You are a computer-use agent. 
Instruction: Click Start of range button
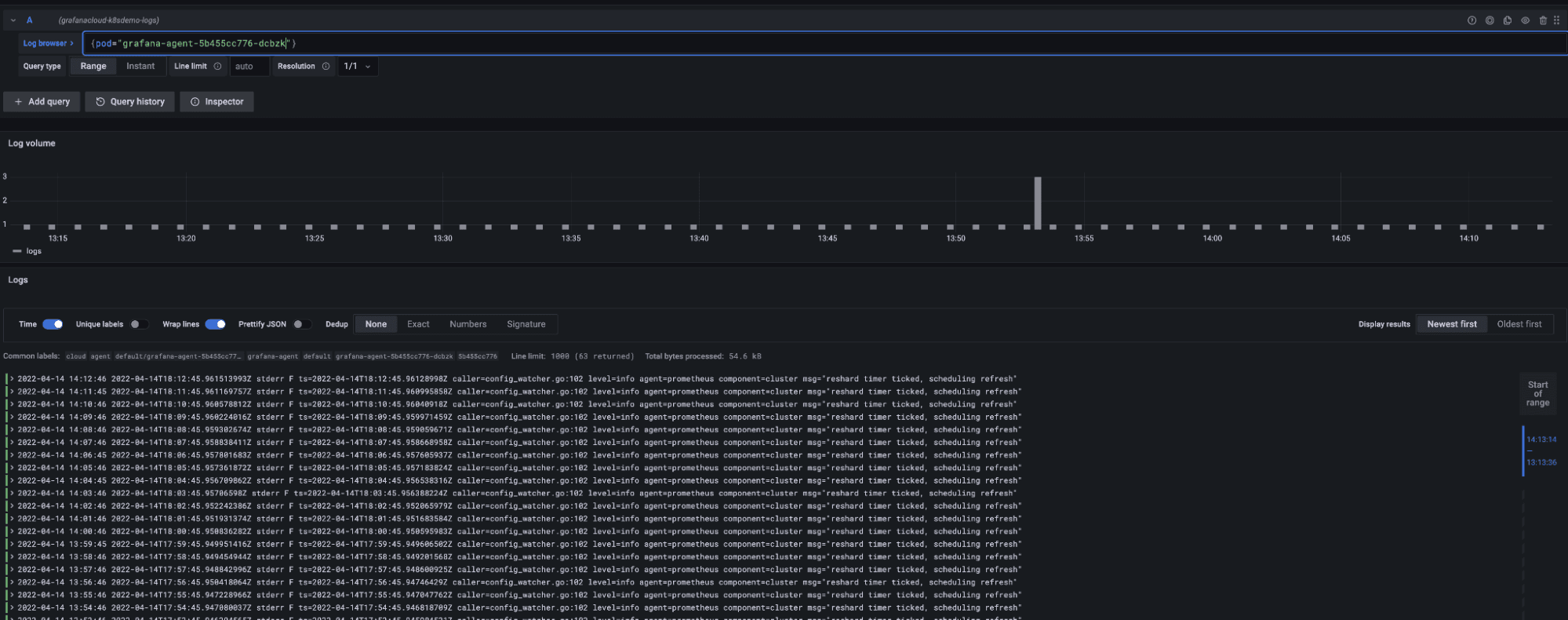1537,394
